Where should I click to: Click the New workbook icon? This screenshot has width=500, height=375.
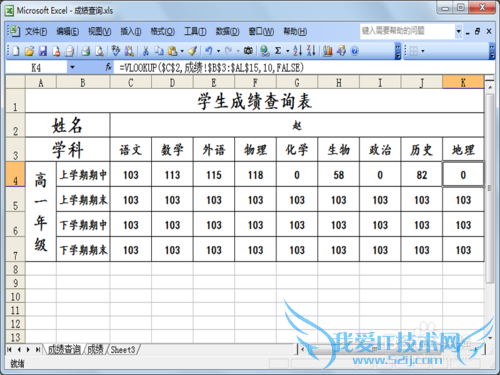click(16, 51)
